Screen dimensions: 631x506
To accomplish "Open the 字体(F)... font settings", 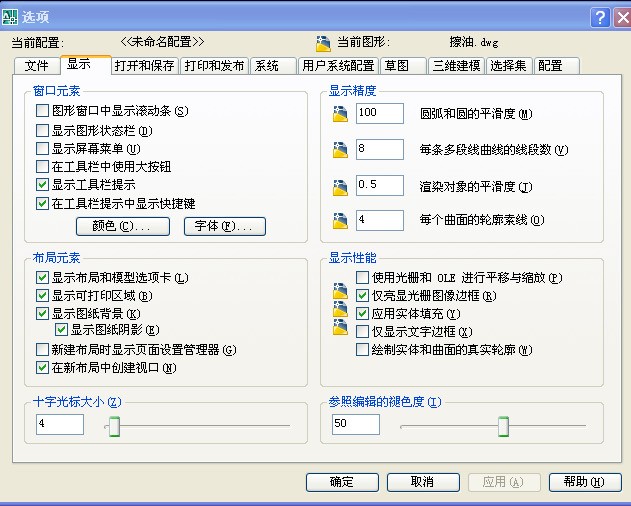I will coord(225,226).
